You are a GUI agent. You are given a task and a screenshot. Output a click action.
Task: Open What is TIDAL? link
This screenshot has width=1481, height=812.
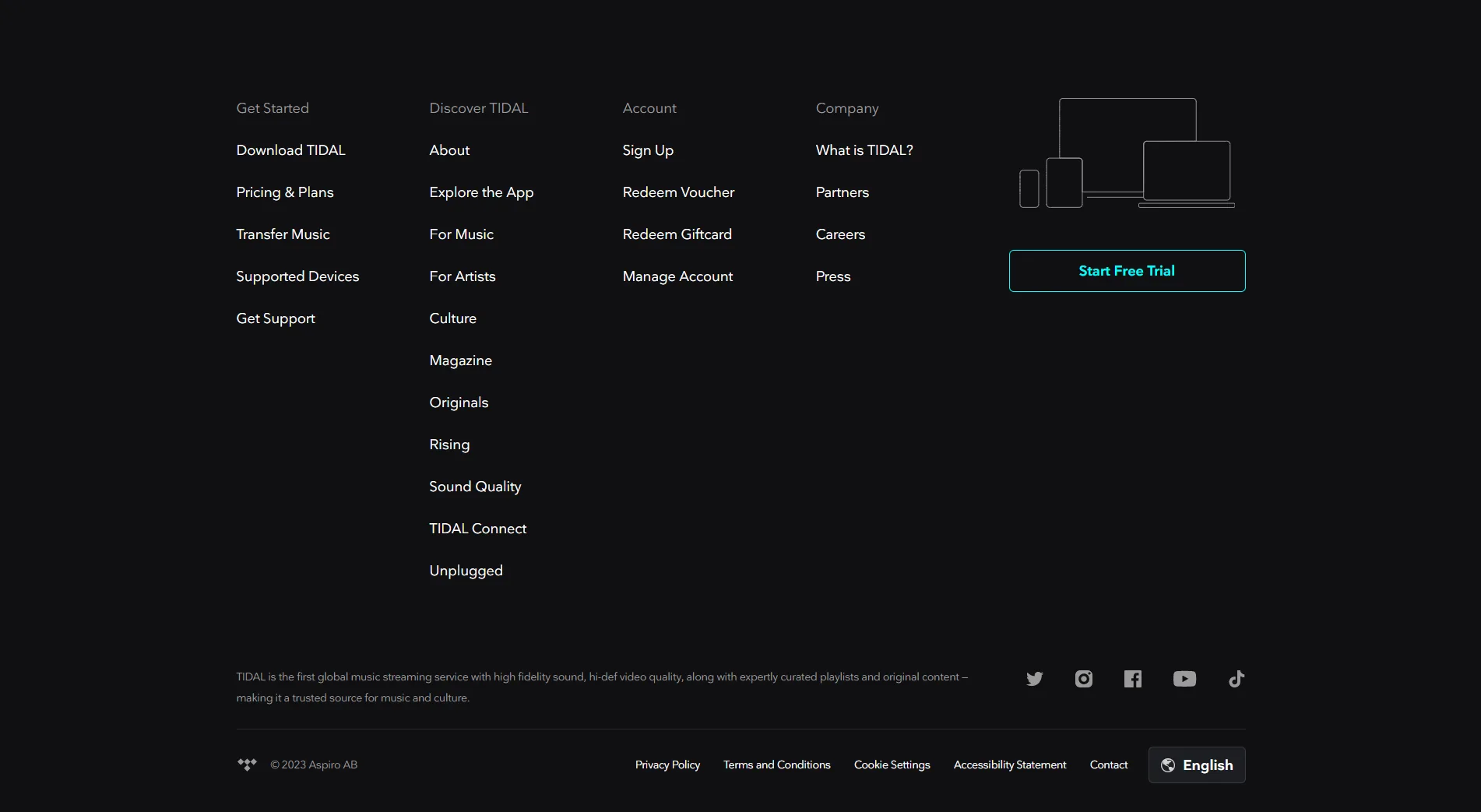(864, 150)
